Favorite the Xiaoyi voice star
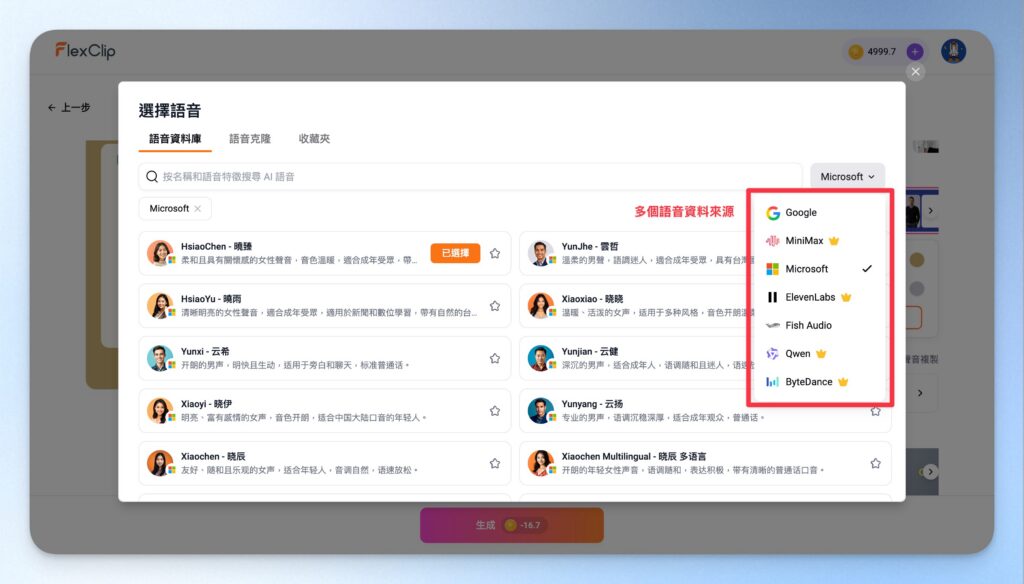The width and height of the screenshot is (1024, 584). [x=495, y=411]
